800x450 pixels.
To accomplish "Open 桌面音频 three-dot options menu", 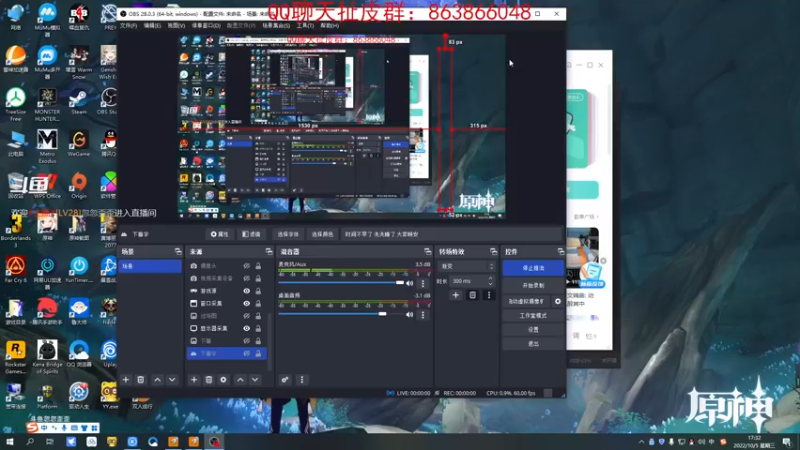I will point(422,315).
